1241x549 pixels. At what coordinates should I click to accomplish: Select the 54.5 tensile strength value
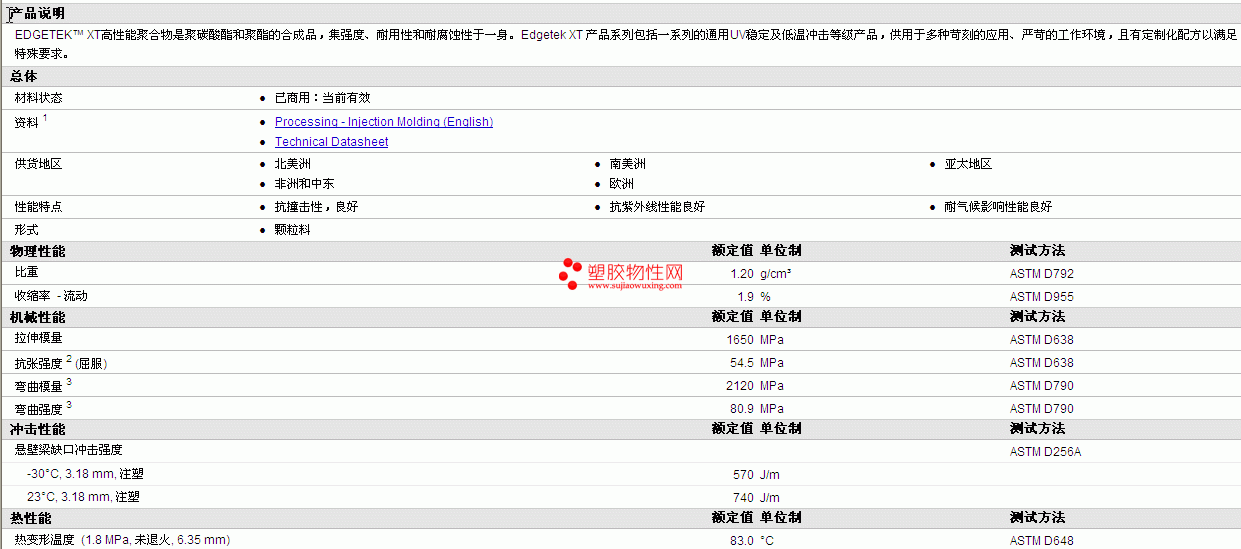(x=742, y=363)
